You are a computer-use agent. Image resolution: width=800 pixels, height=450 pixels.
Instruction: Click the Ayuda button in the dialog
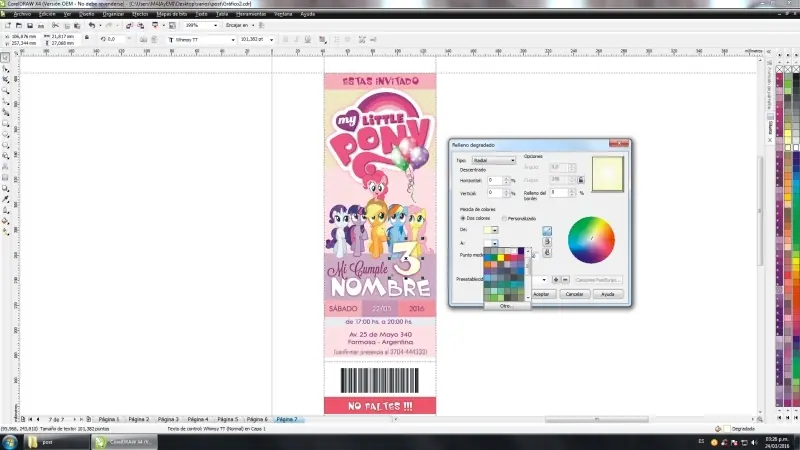coord(608,294)
